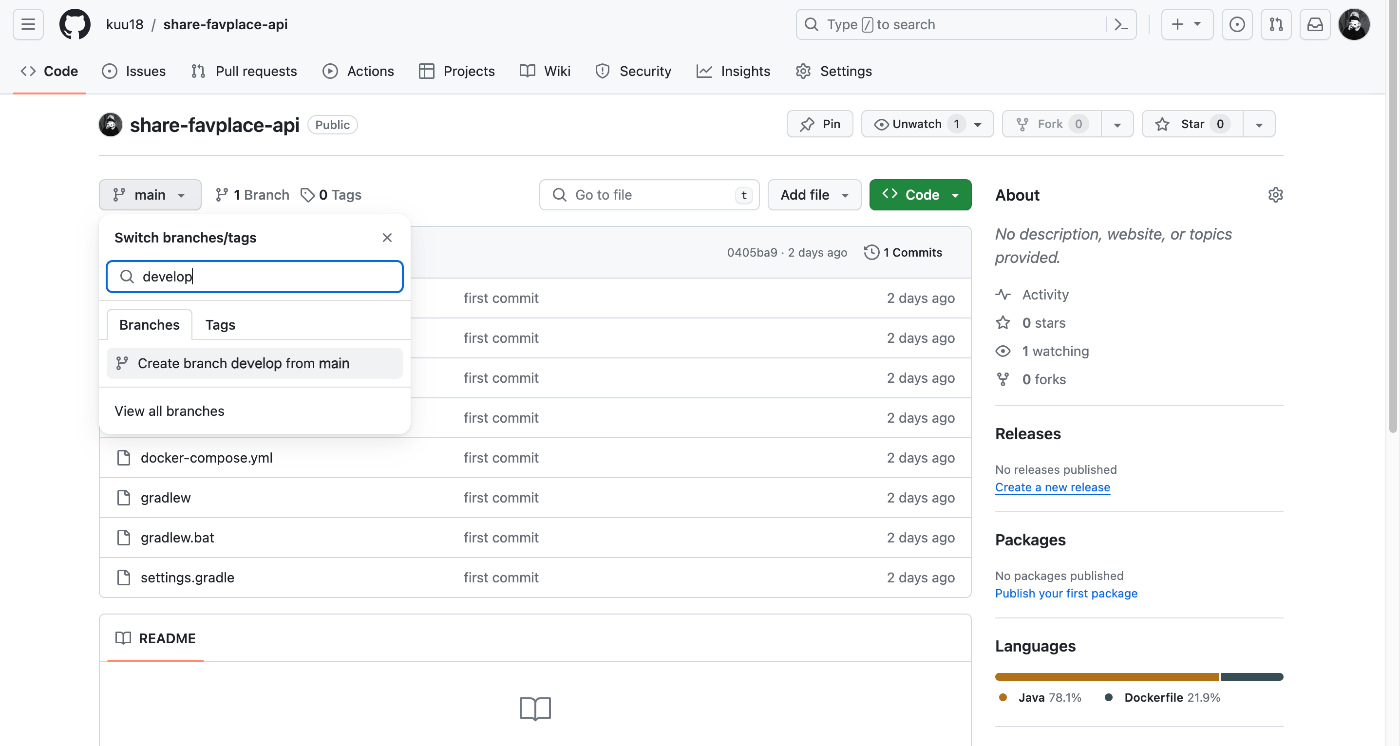Screen dimensions: 1400x746
Task: Create branch develop from main
Action: 254,363
